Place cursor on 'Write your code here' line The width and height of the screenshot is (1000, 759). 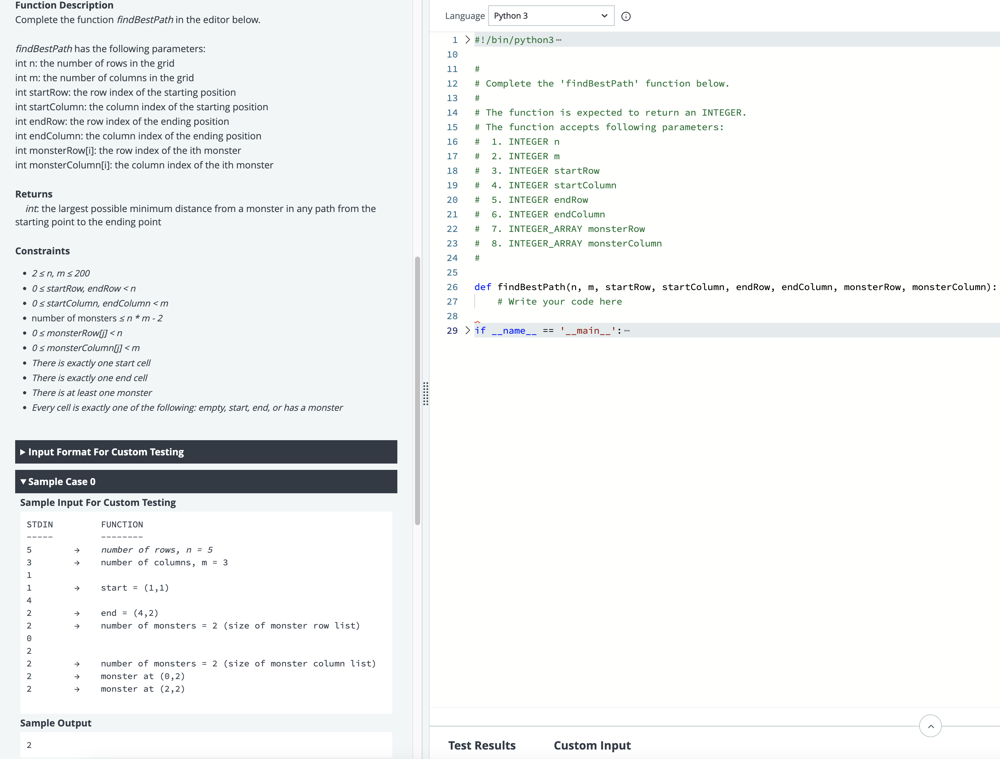(x=564, y=301)
